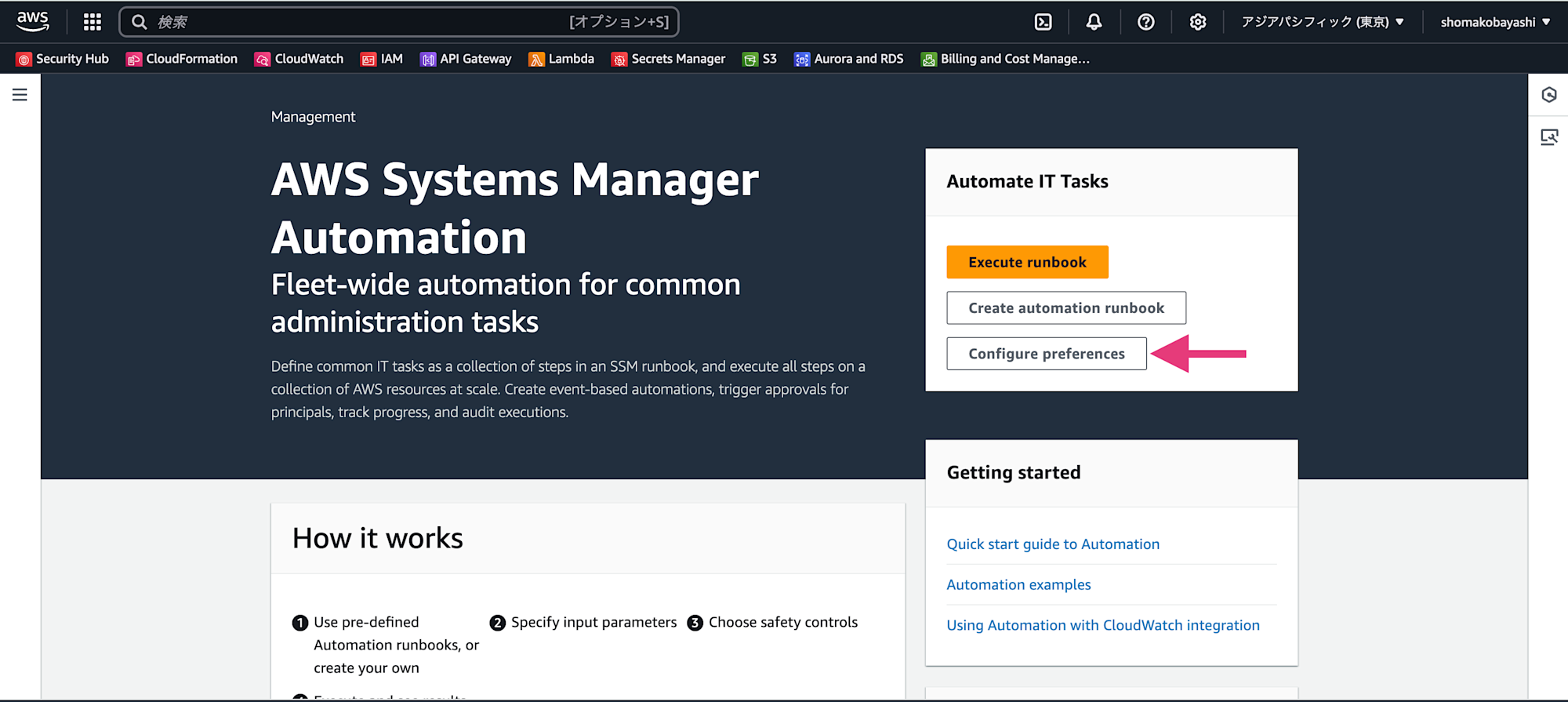Open the CloudWatch favorite
The image size is (1568, 702).
click(x=299, y=59)
